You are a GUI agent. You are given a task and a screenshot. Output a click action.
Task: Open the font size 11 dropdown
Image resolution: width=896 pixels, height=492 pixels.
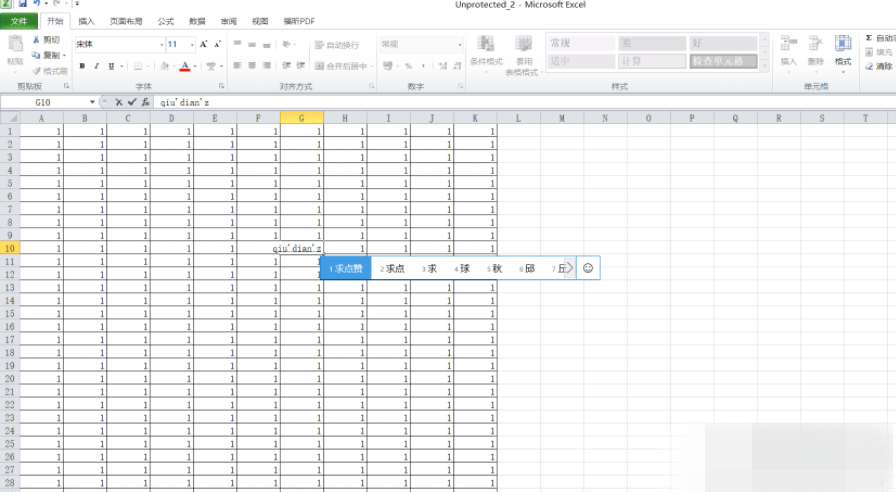(x=192, y=44)
